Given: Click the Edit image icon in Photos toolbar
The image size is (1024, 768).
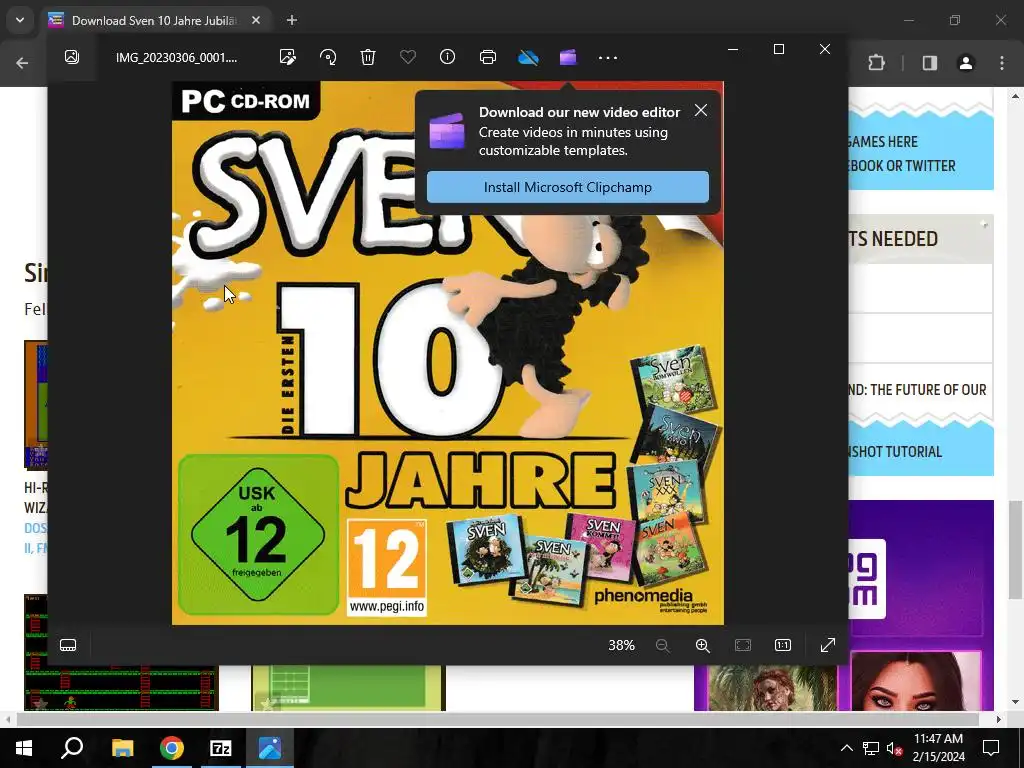Looking at the screenshot, I should coord(287,57).
